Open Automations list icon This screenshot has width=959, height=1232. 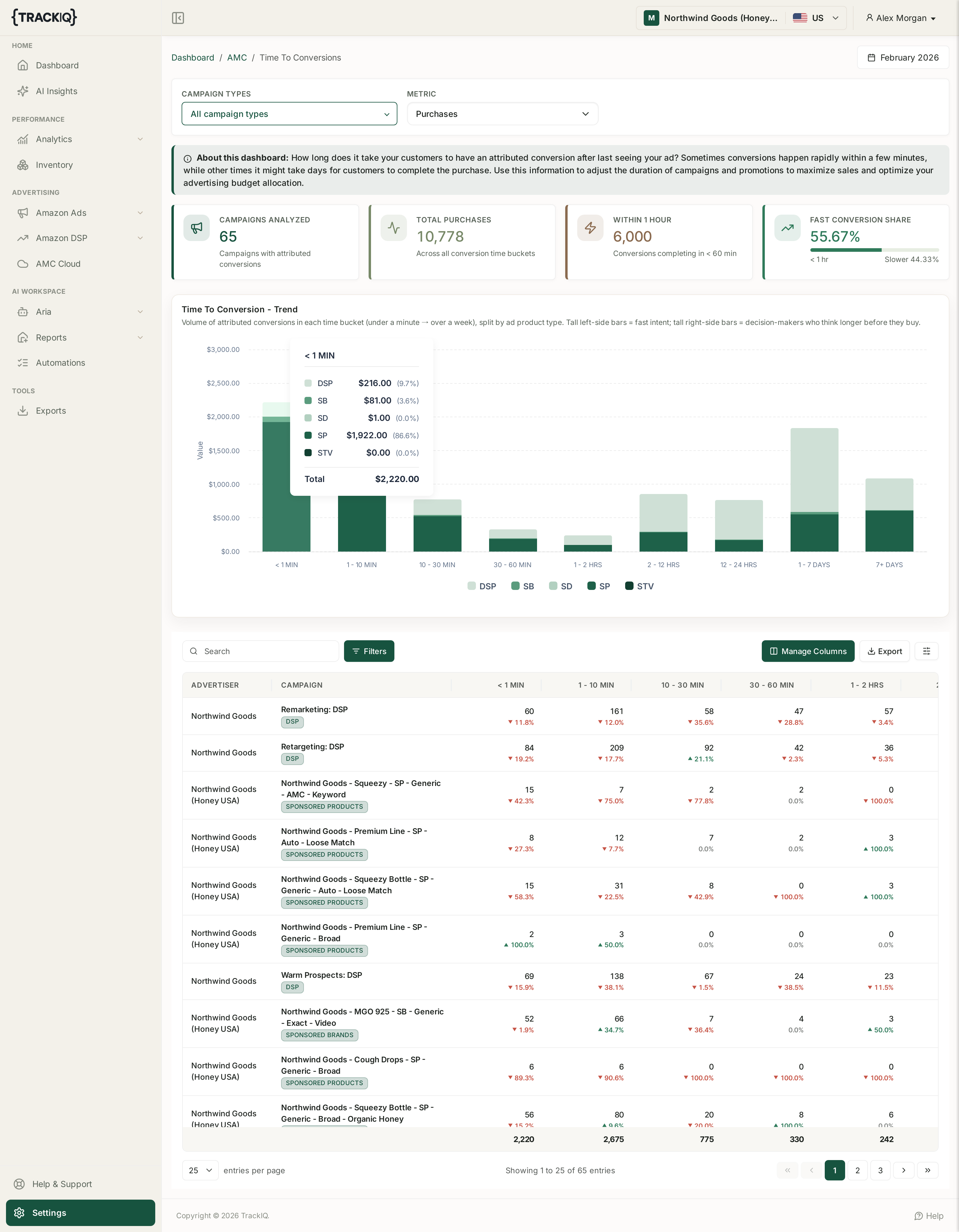pos(22,363)
